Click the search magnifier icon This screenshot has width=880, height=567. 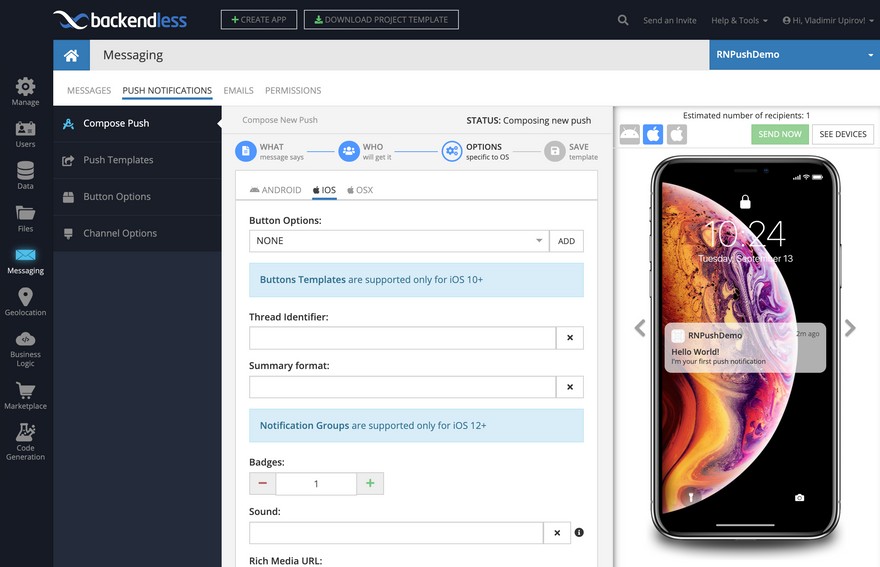click(623, 20)
